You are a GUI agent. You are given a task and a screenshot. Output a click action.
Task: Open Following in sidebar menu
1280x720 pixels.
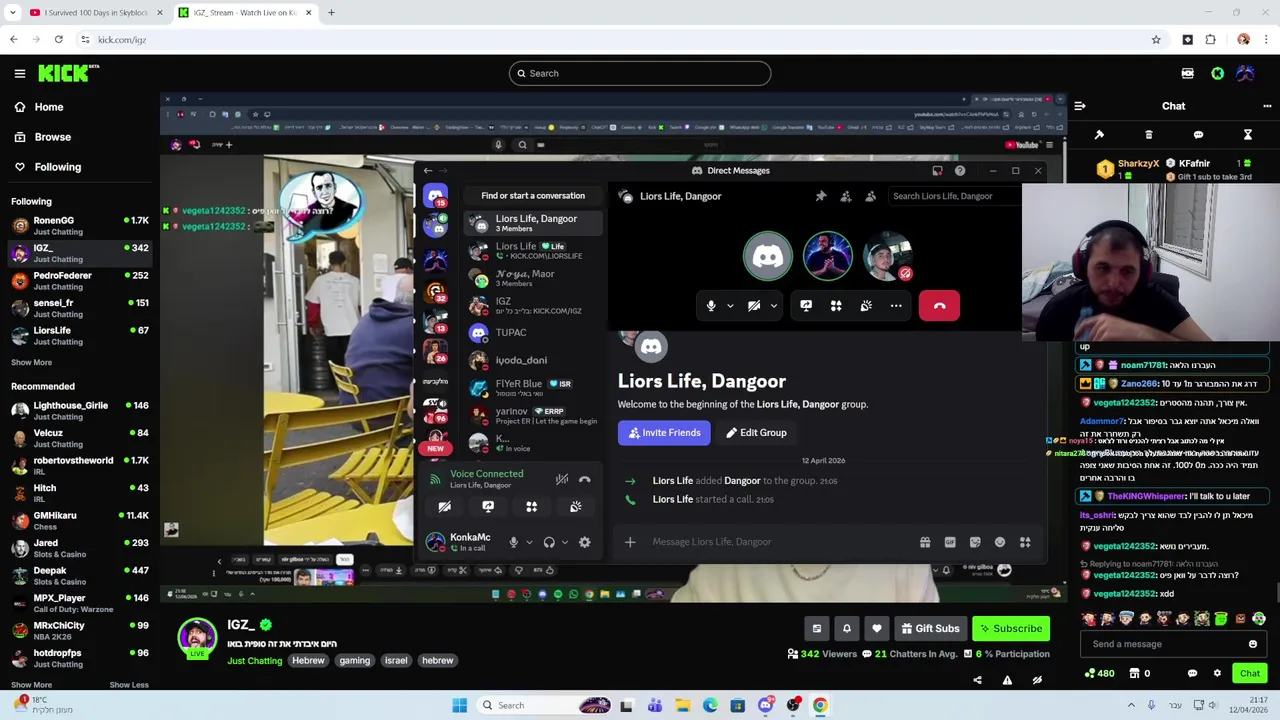click(x=57, y=167)
